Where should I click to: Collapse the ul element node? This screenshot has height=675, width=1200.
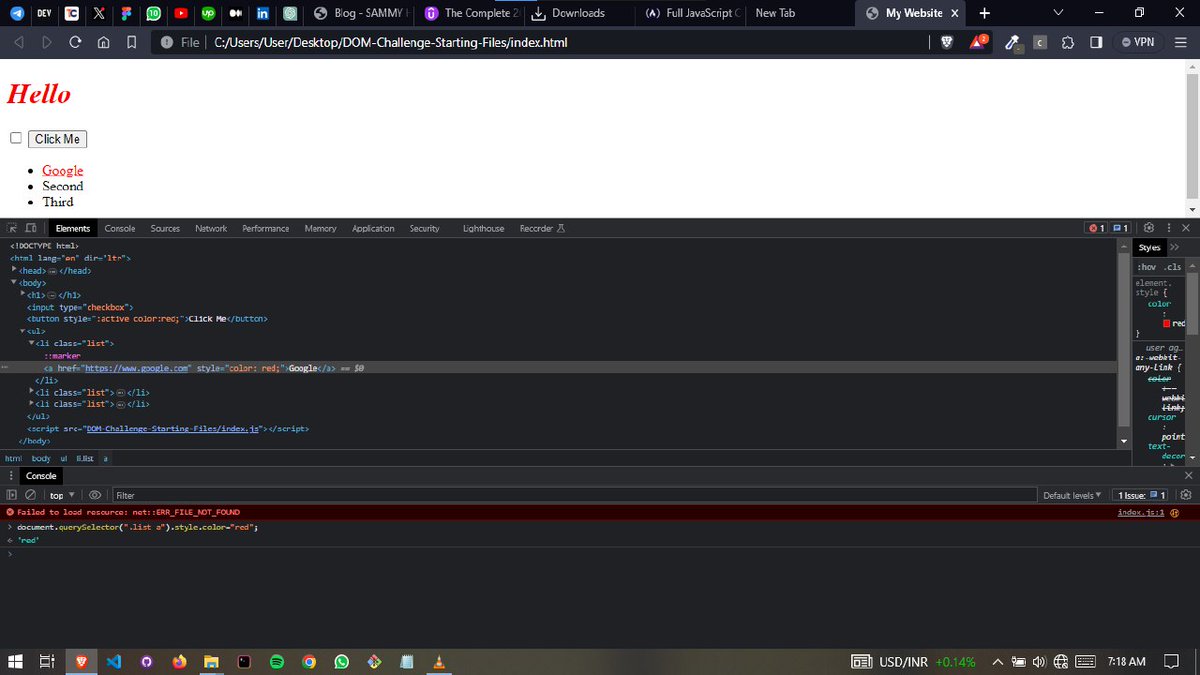point(22,331)
